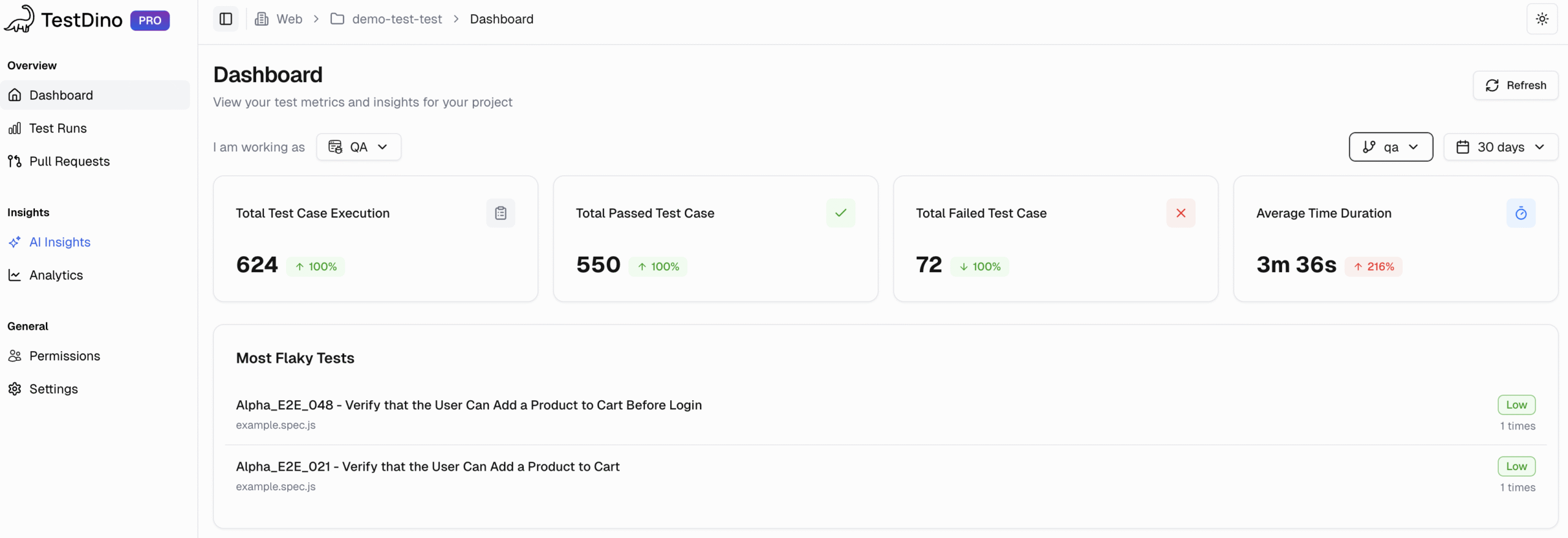Click the clipboard icon on Total Test Case Execution
Image resolution: width=1568 pixels, height=538 pixels.
coord(501,213)
